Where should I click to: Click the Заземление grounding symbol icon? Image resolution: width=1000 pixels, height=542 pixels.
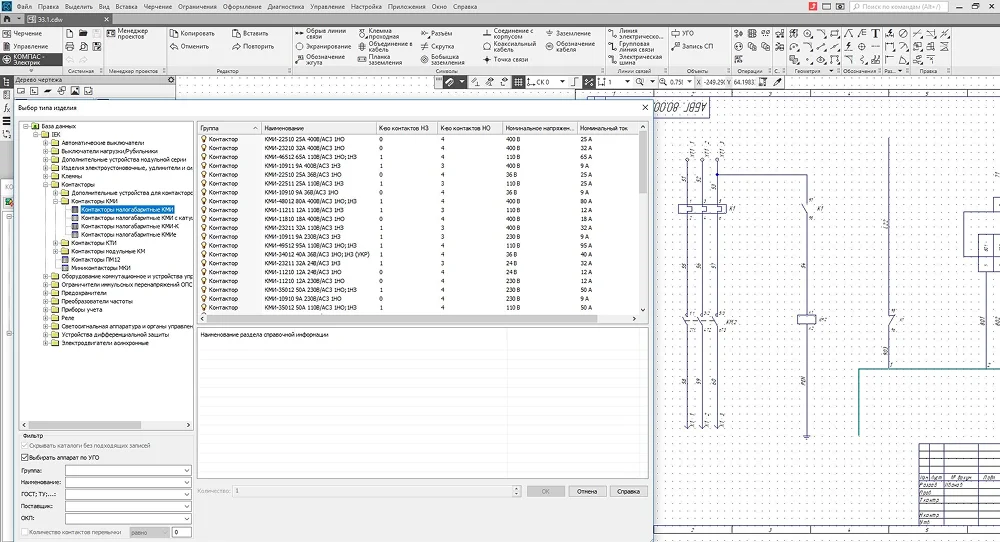550,33
